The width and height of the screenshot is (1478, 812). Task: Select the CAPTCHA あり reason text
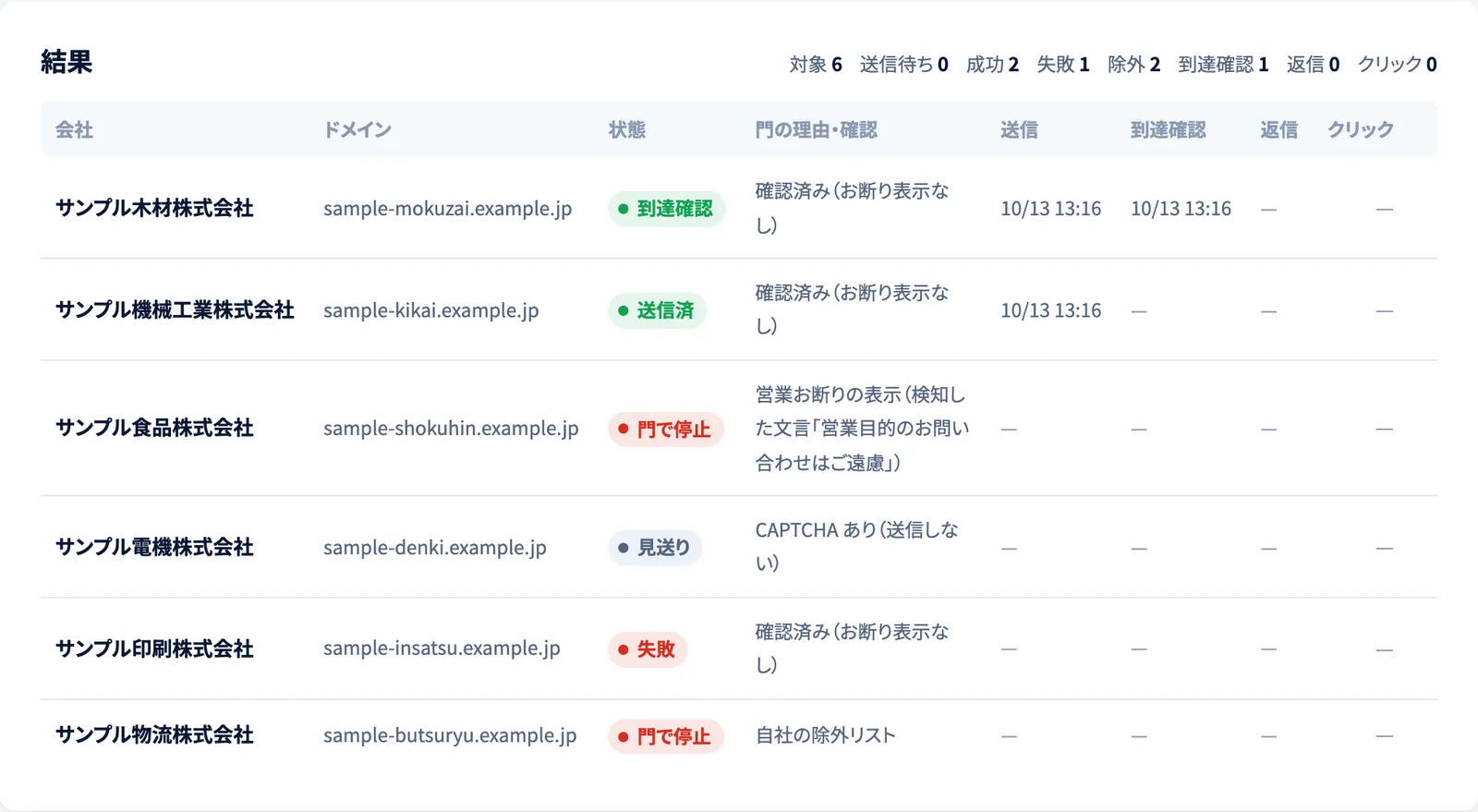[856, 547]
